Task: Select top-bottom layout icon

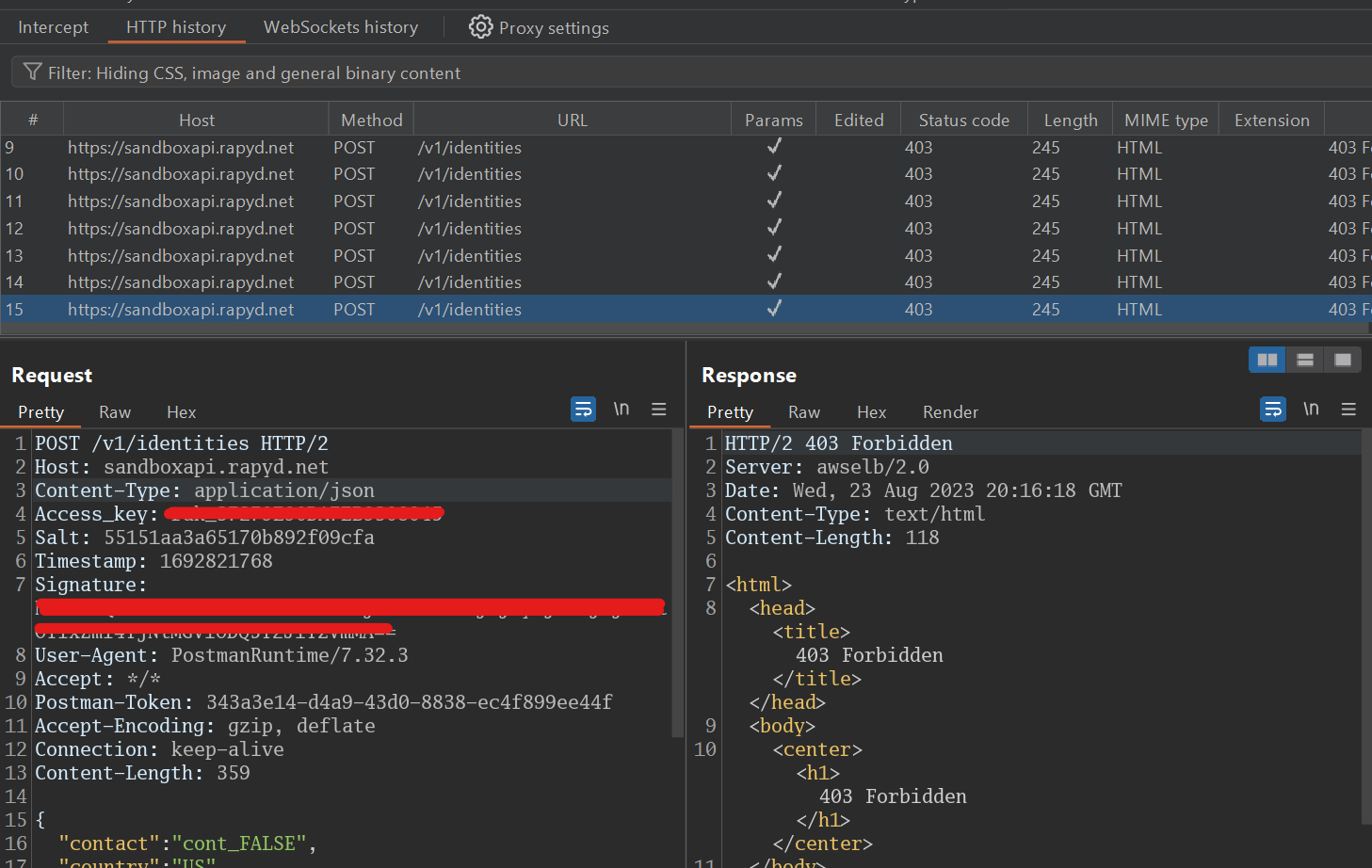Action: (1305, 360)
